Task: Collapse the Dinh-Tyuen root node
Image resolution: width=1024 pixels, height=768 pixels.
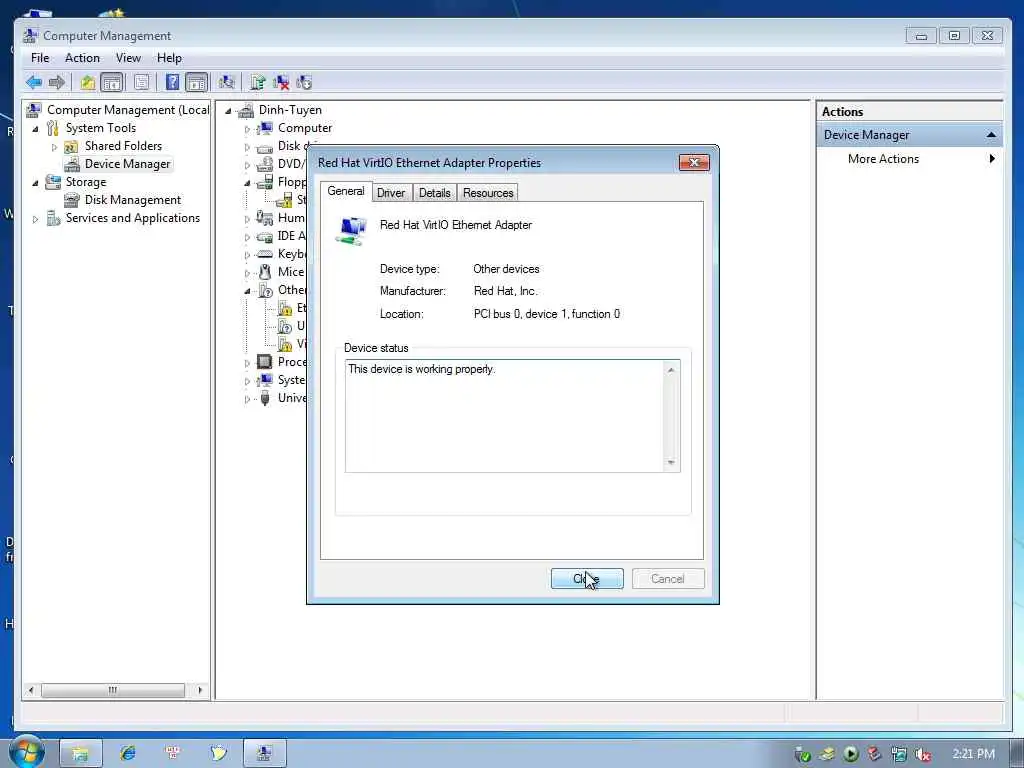Action: (228, 111)
